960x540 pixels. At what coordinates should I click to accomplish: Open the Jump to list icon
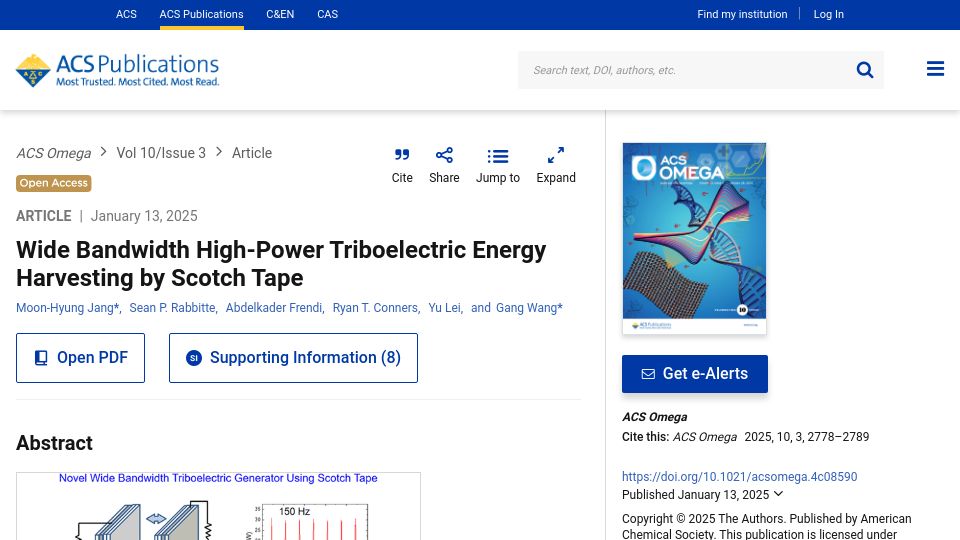(x=498, y=157)
